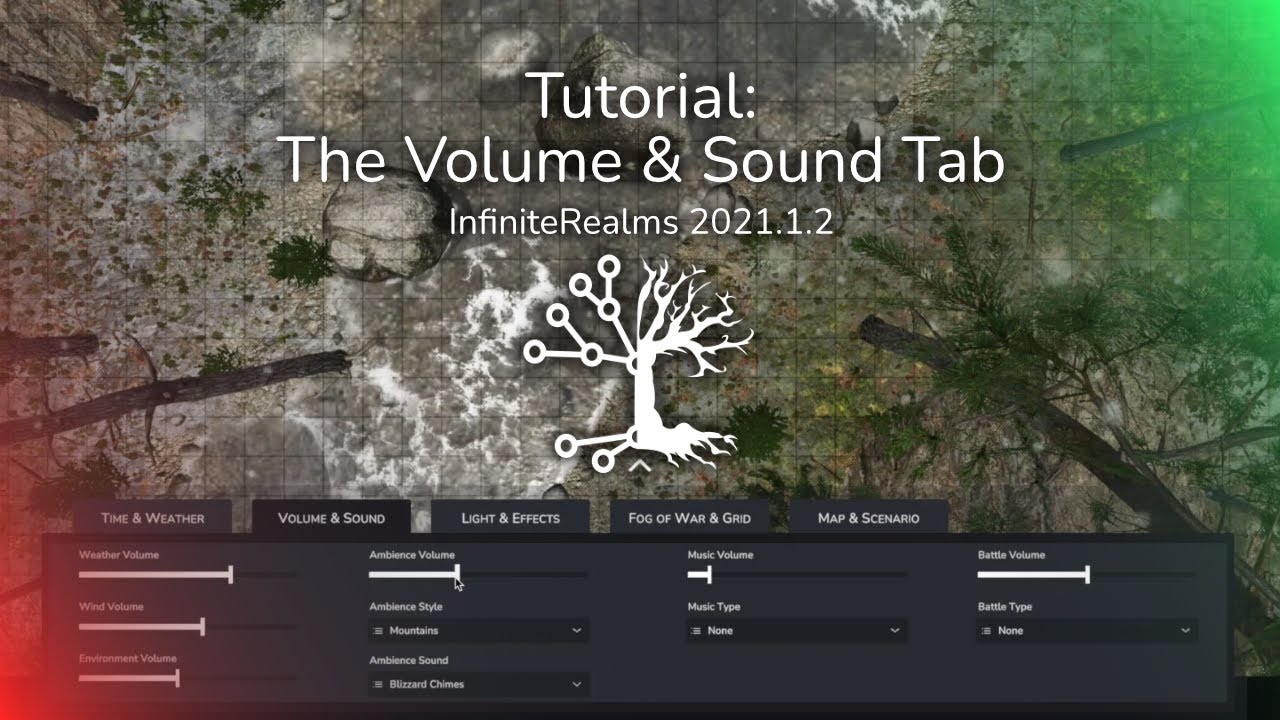Switch to the Time & Weather tab
Image resolution: width=1280 pixels, height=720 pixels.
[152, 518]
